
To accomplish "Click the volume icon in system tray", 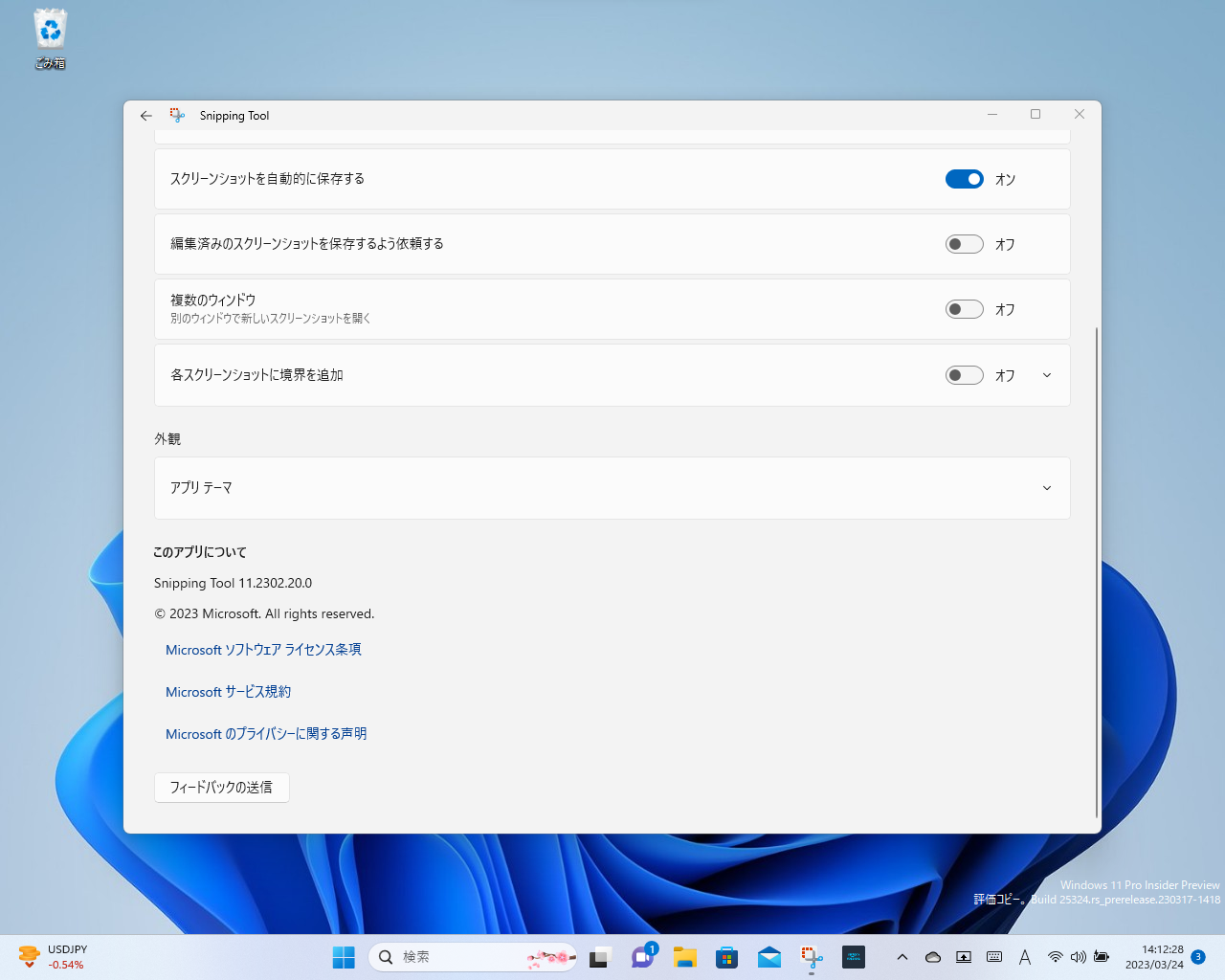I will pyautogui.click(x=1079, y=956).
